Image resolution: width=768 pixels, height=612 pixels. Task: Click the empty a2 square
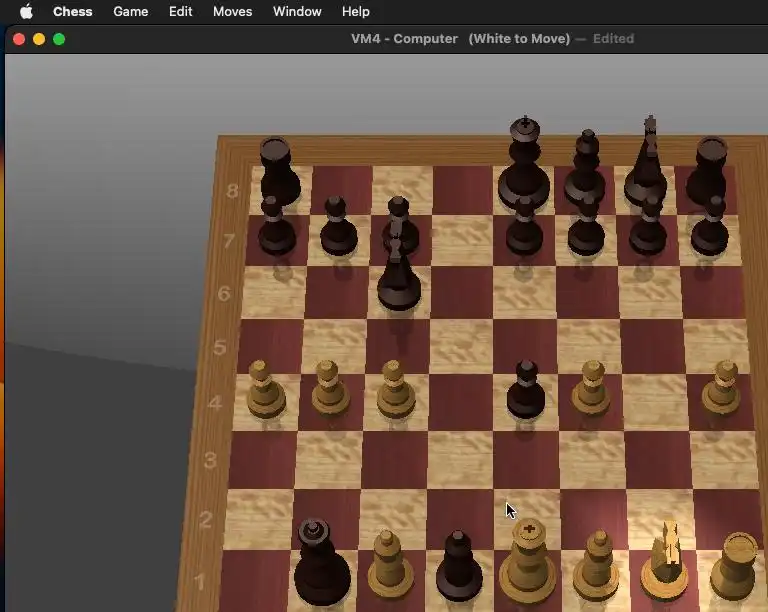(259, 519)
